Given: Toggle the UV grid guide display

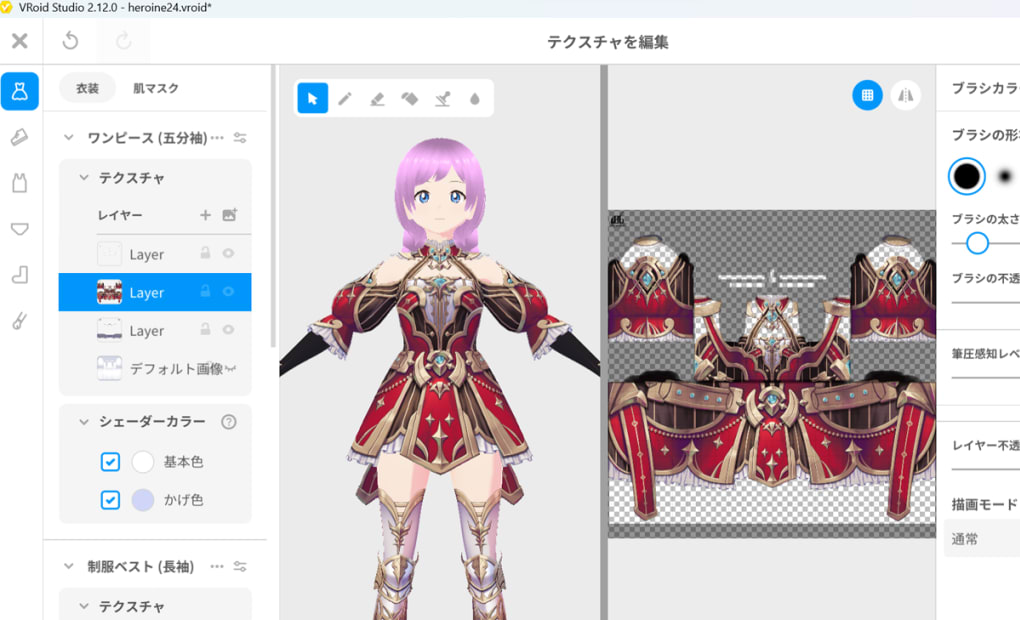Looking at the screenshot, I should [x=867, y=95].
